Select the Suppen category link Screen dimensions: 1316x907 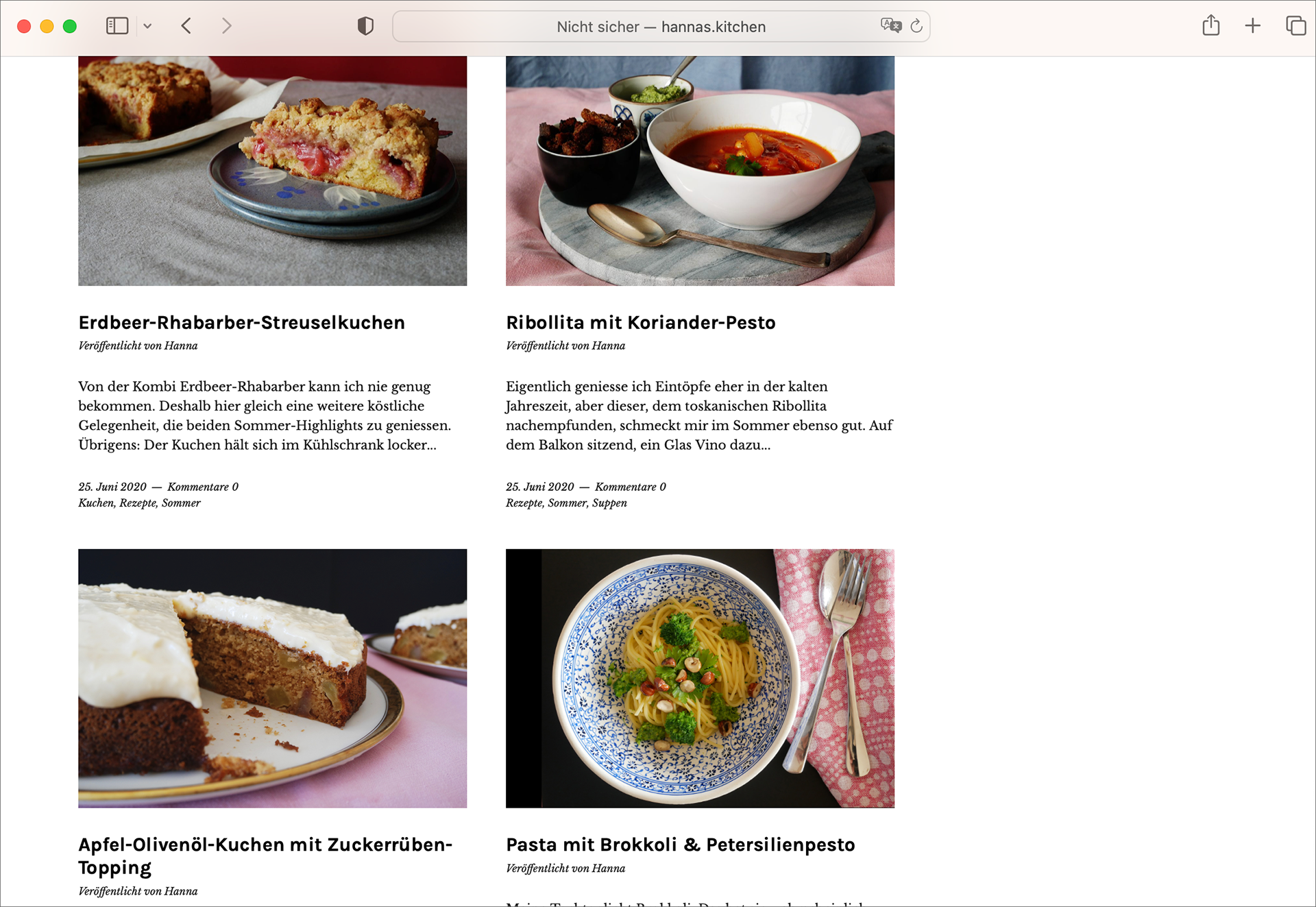click(609, 503)
